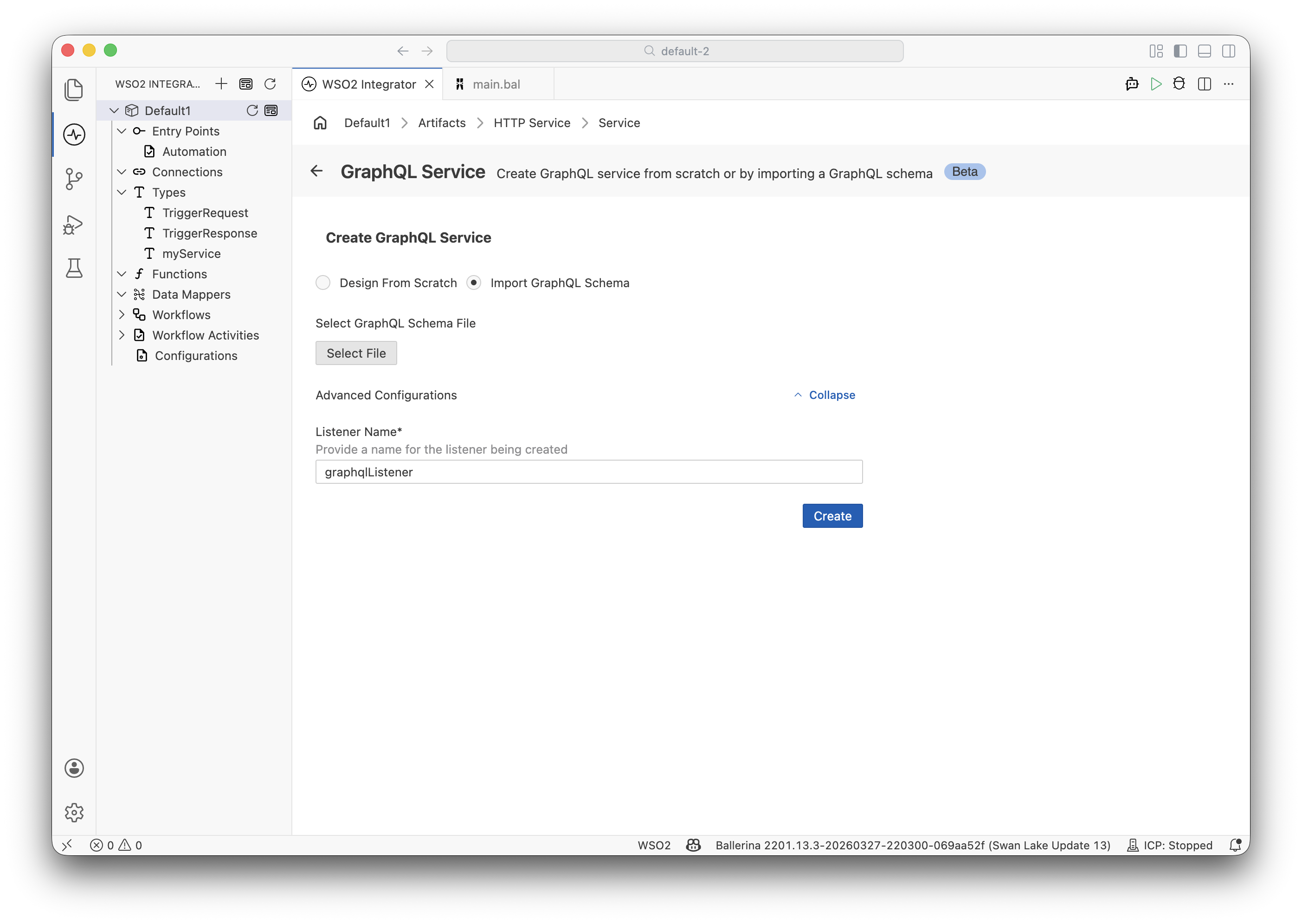Click Default1 in the breadcrumb

[367, 123]
